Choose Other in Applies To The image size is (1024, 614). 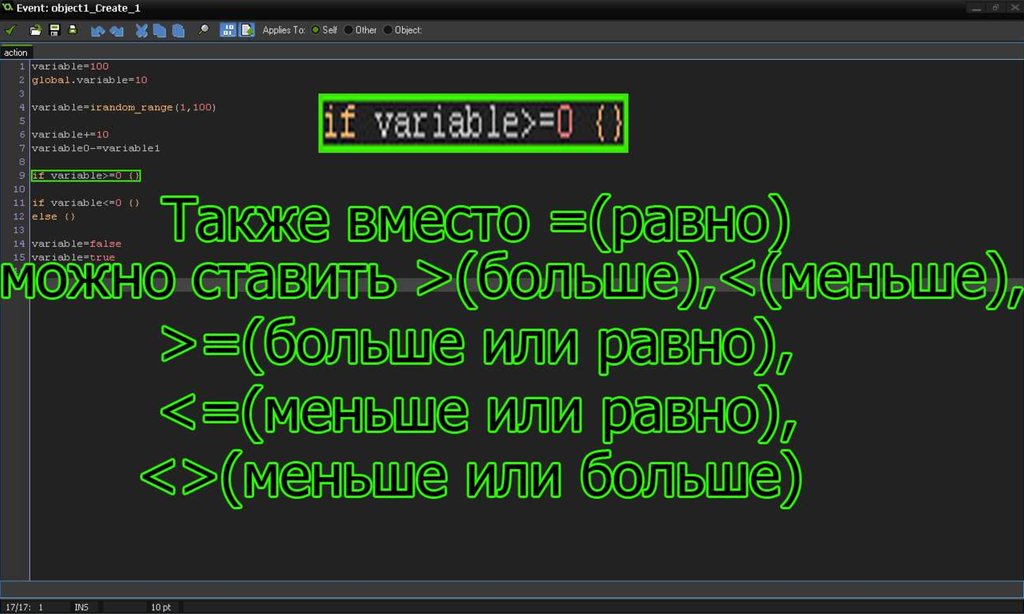(x=349, y=30)
